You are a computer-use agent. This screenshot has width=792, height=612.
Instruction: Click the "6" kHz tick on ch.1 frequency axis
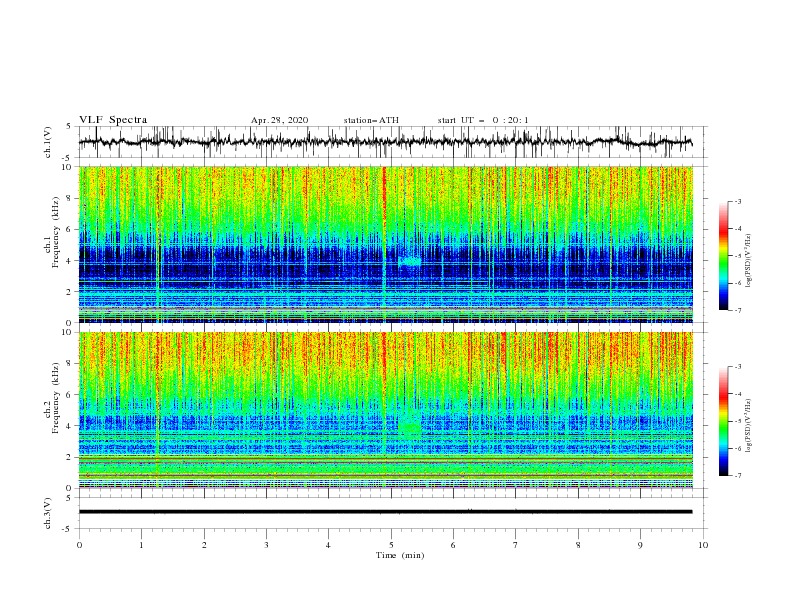[x=71, y=229]
